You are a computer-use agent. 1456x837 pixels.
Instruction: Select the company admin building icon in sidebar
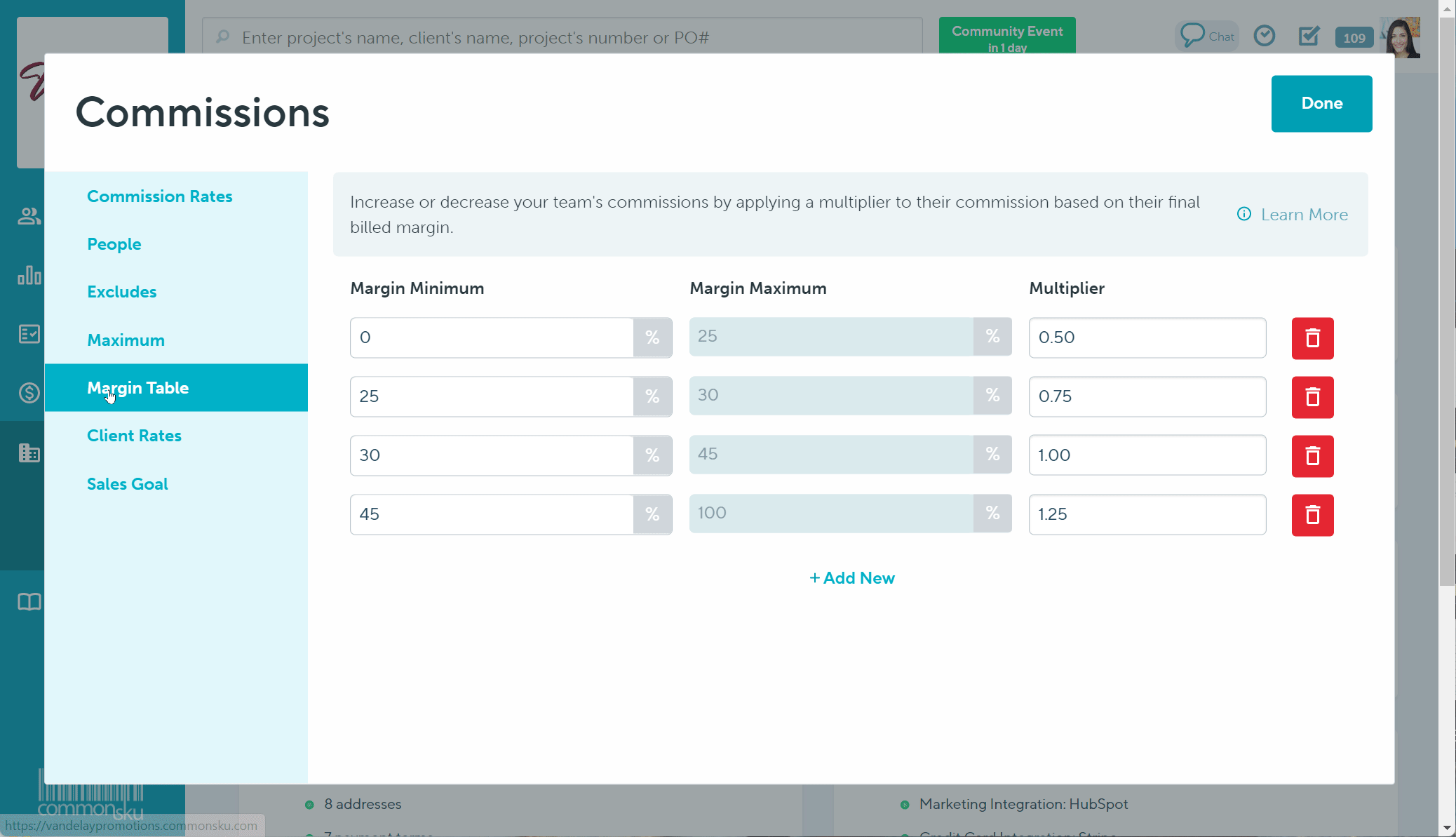[28, 453]
